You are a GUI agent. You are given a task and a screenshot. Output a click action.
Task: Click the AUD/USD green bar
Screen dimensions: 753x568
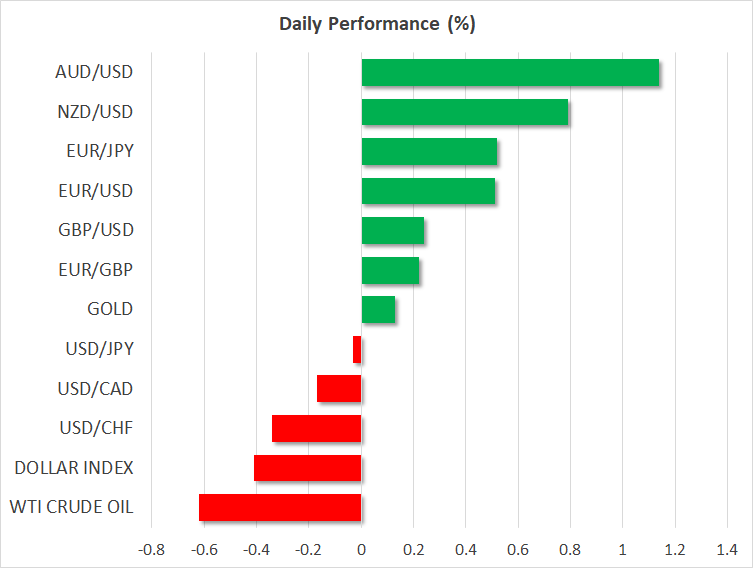pyautogui.click(x=510, y=73)
